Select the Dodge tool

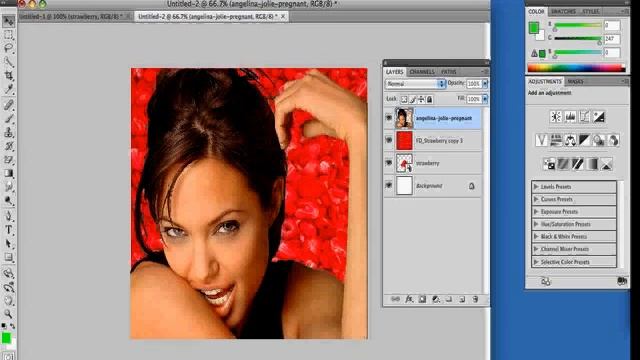pos(9,200)
